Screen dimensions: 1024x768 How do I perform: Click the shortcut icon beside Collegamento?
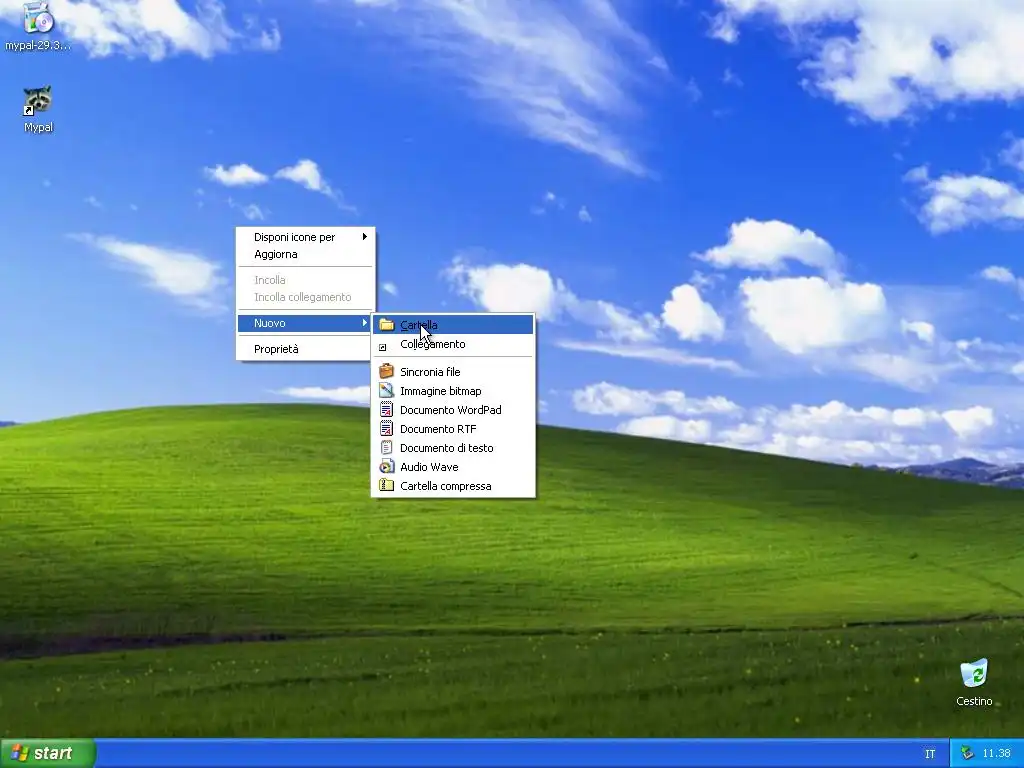[383, 347]
